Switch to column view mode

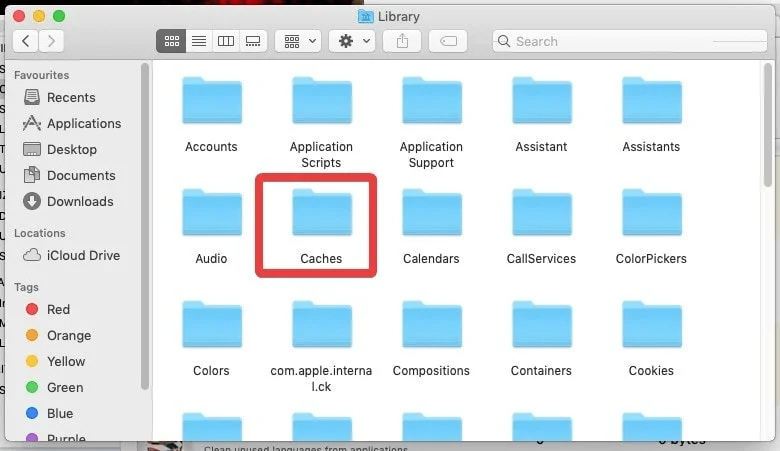click(x=225, y=41)
